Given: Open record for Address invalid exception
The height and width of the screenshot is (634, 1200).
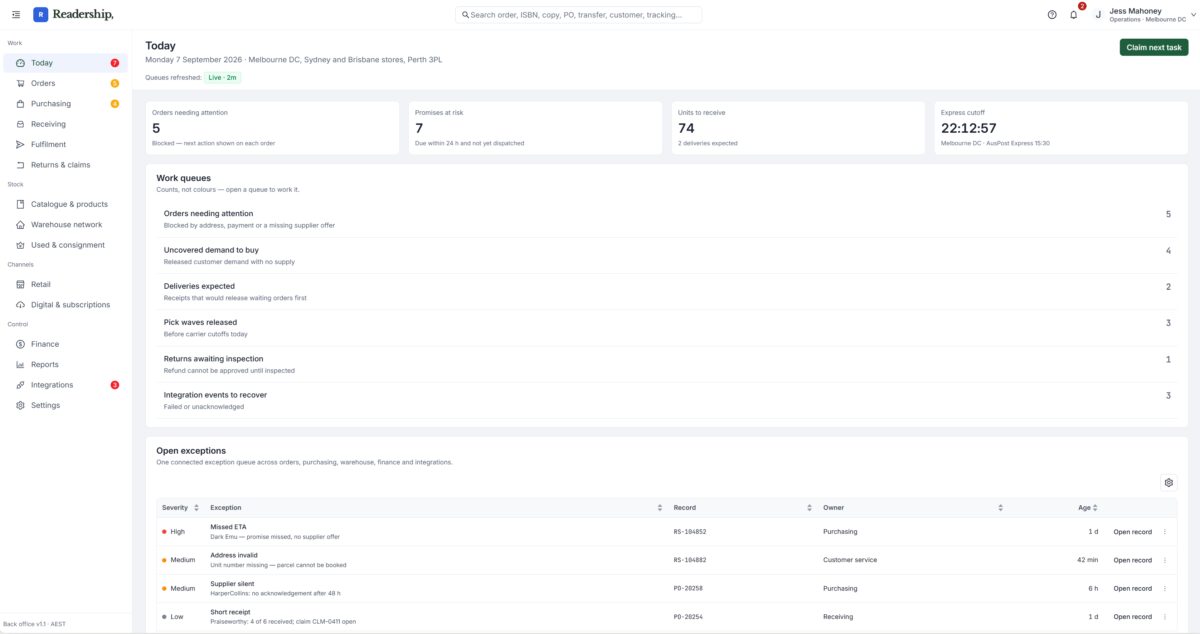Looking at the screenshot, I should (x=1132, y=560).
